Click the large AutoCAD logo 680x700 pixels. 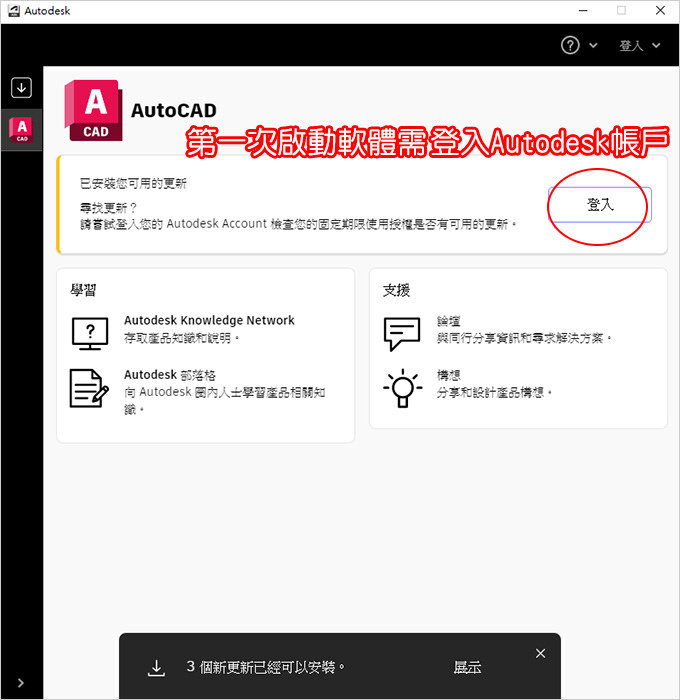click(x=93, y=110)
